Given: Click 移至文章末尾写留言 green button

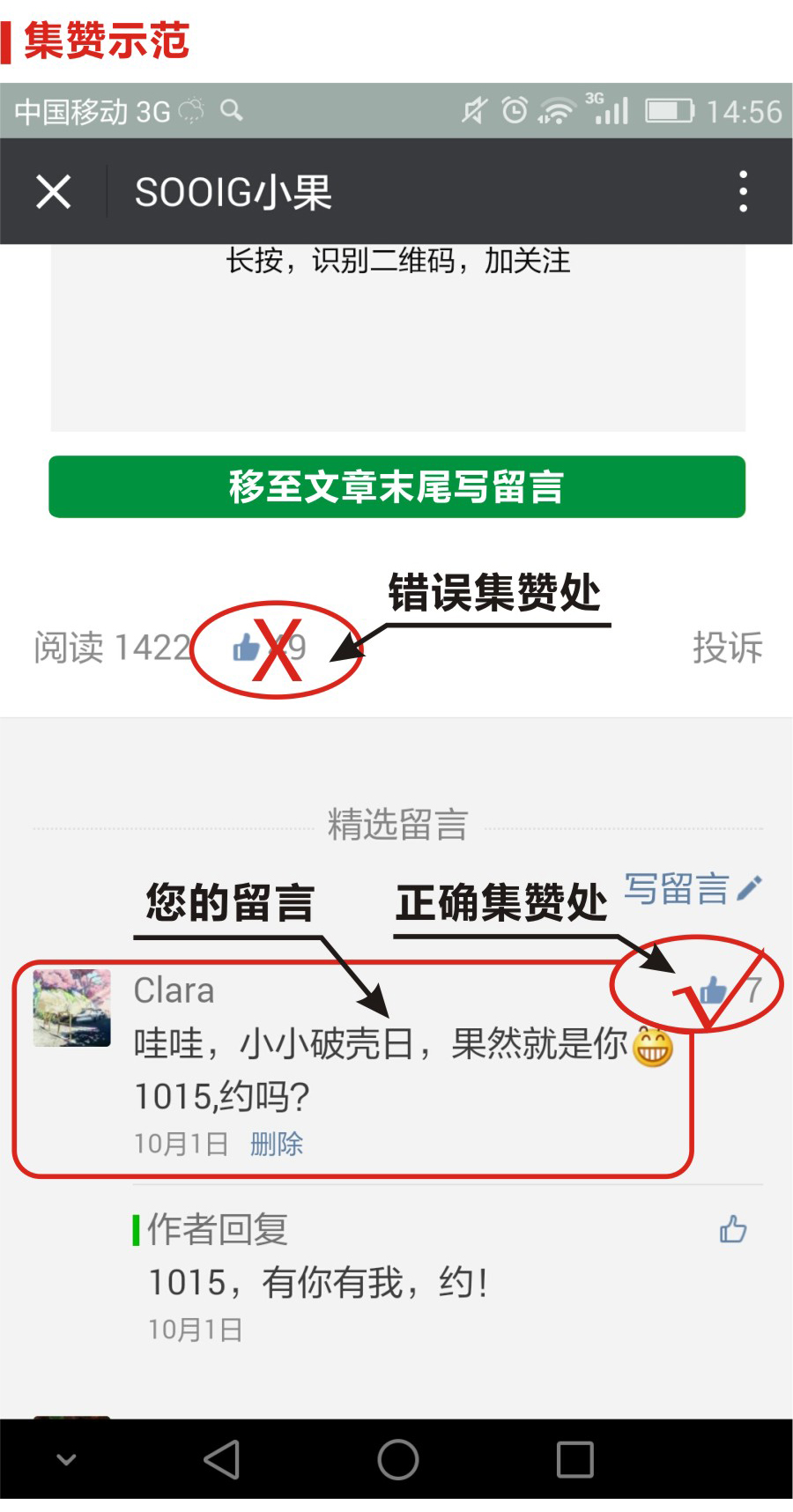Looking at the screenshot, I should (x=396, y=486).
